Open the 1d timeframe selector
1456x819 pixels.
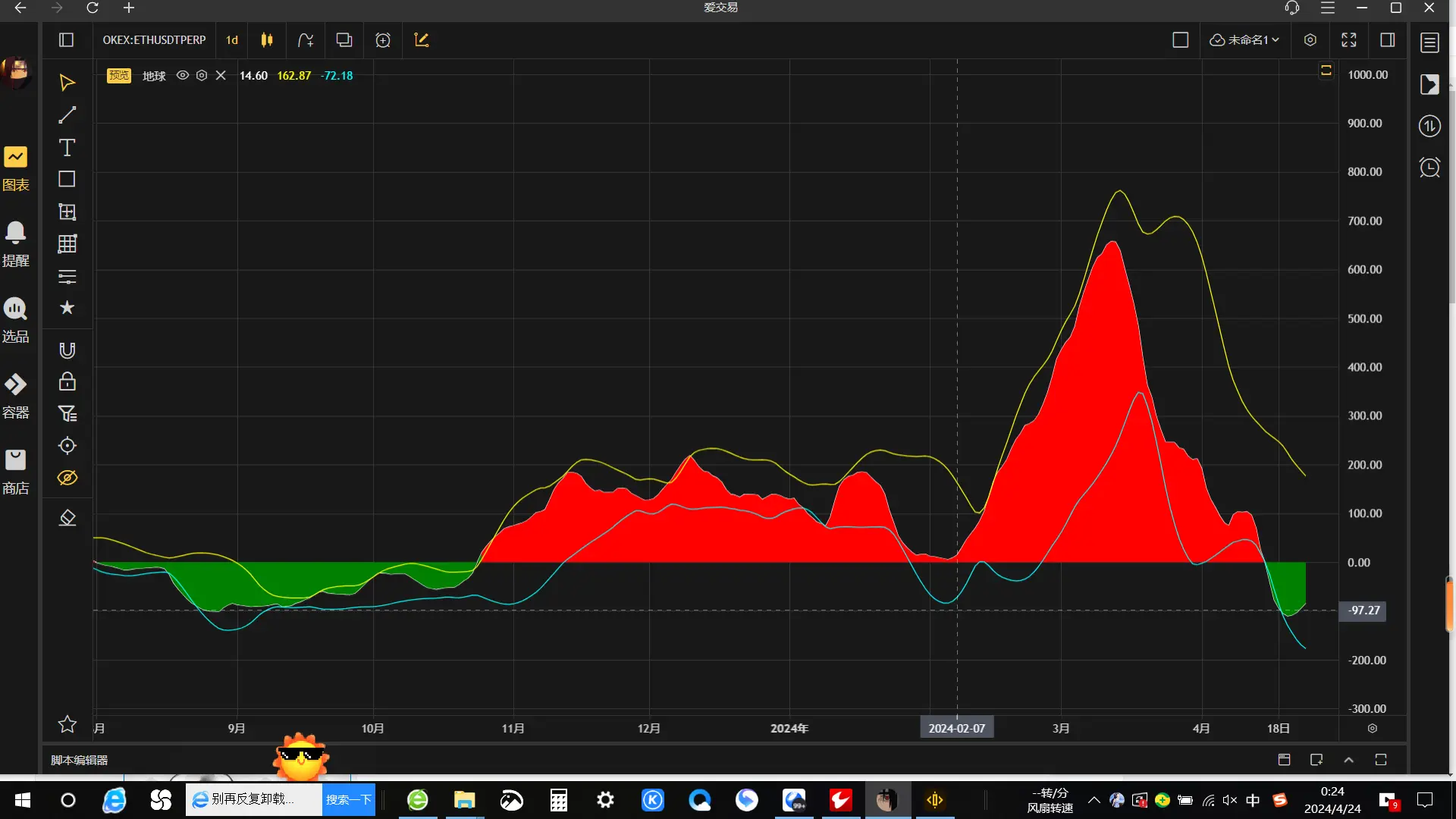click(232, 40)
